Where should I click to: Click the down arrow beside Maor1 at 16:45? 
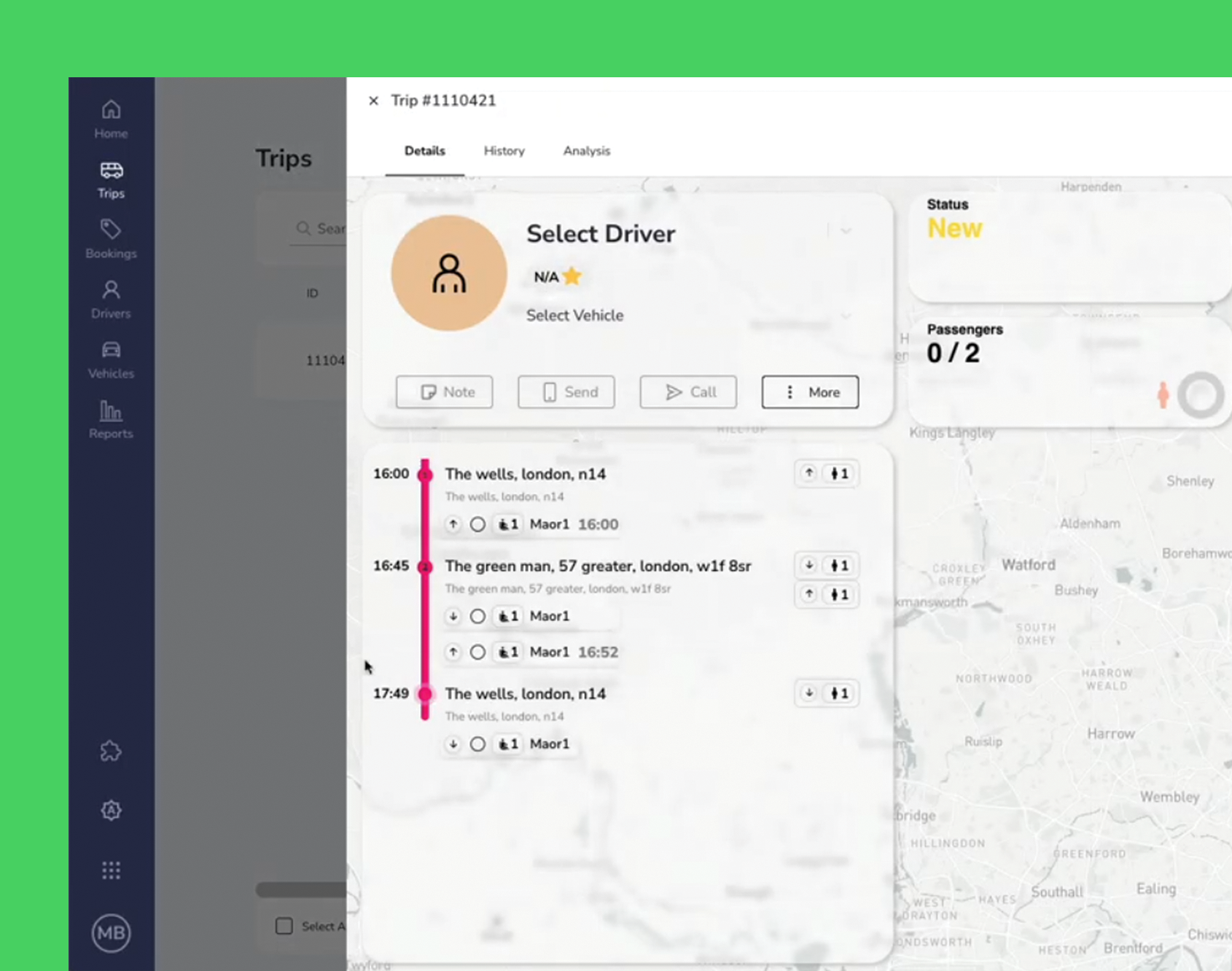point(453,616)
